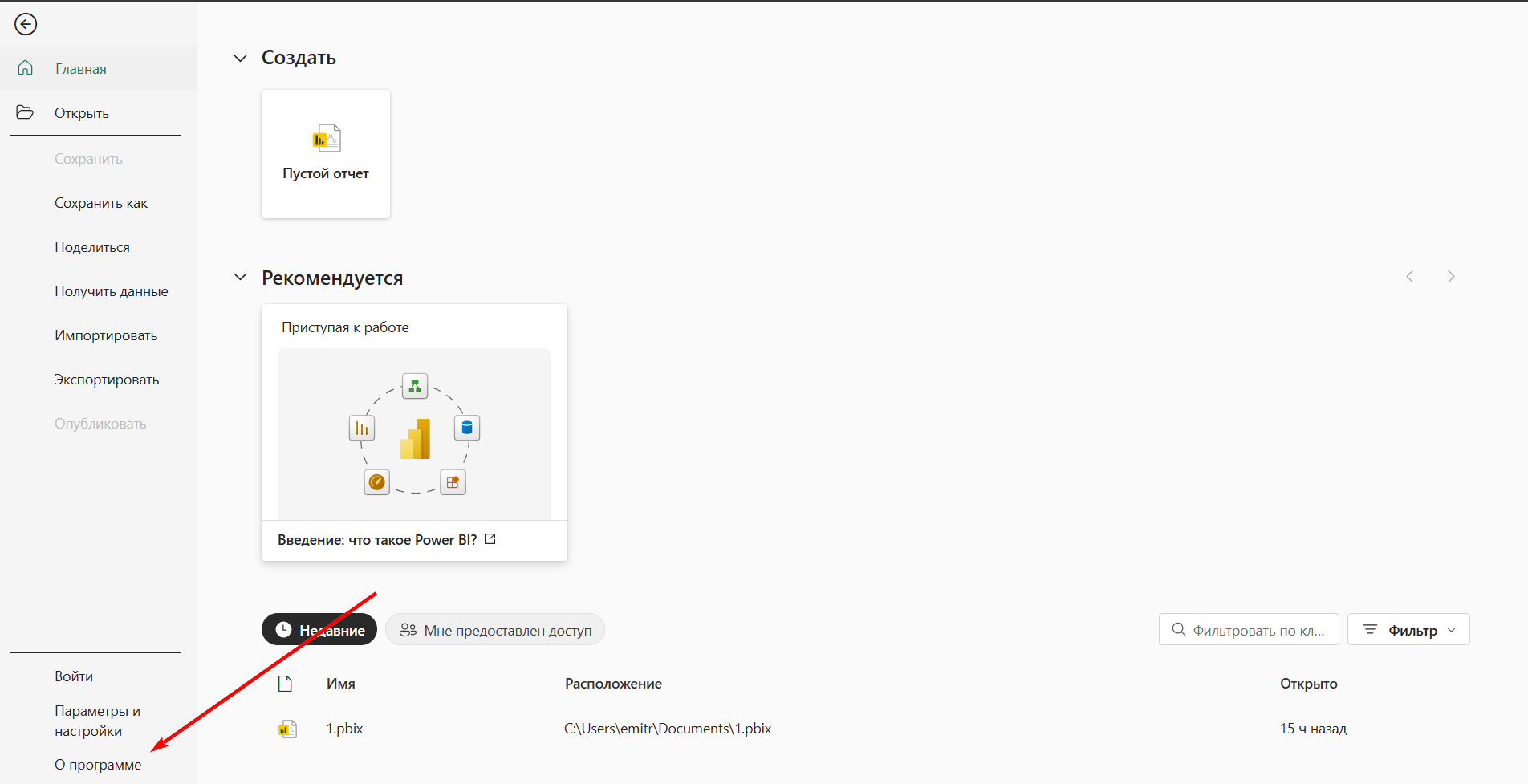Select the Недавние tab
1528x784 pixels.
click(319, 630)
